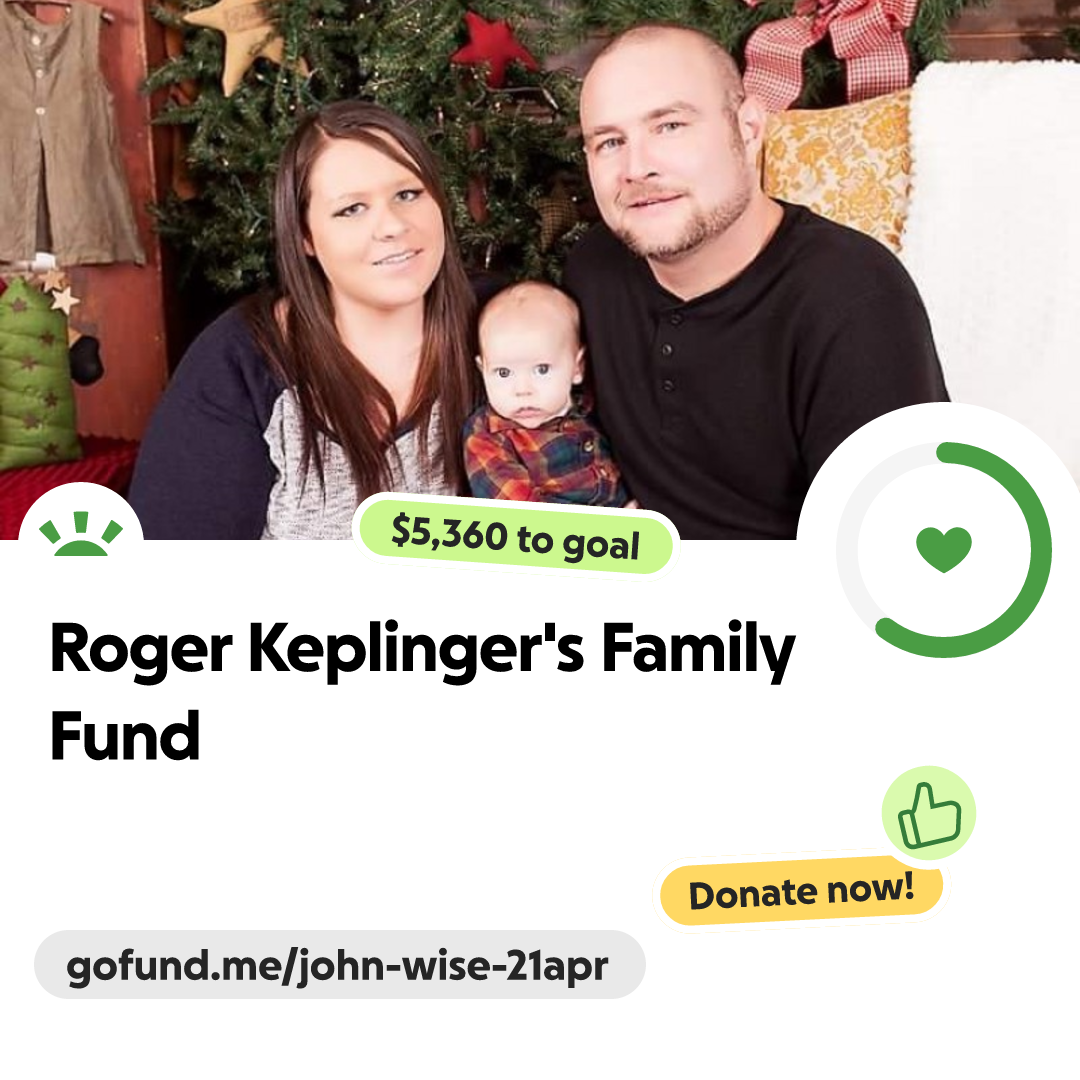Click the thumbs up icon
The image size is (1080, 1080).
click(x=929, y=813)
